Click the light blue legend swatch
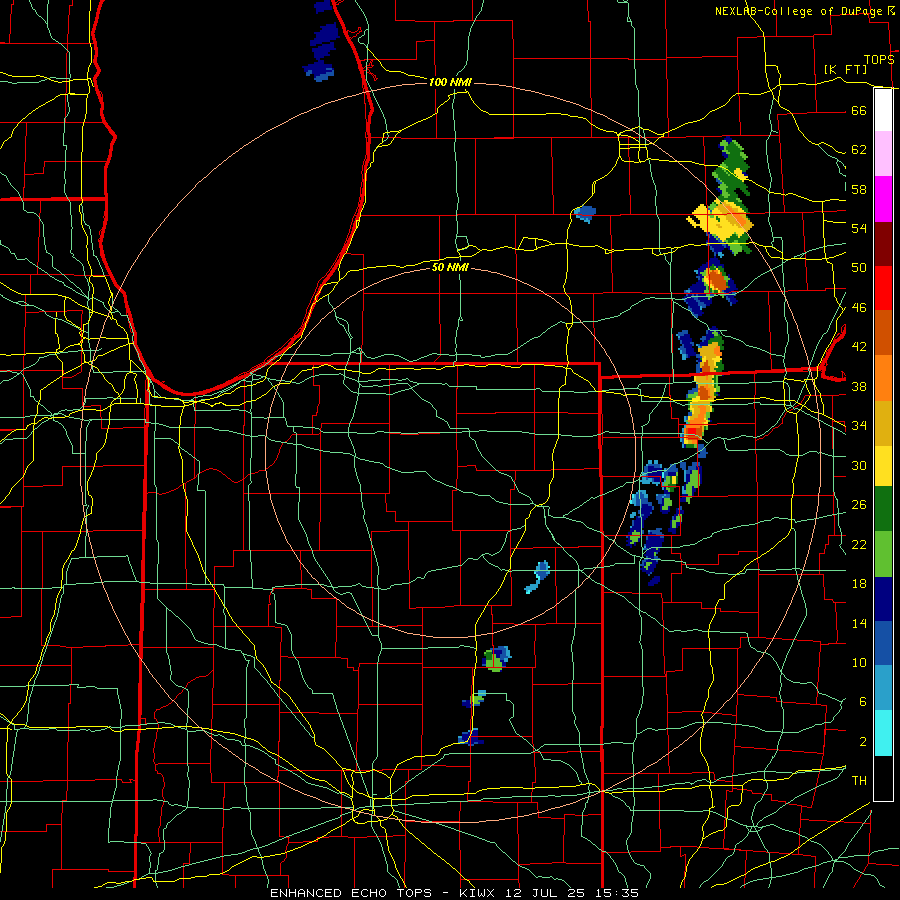 click(x=883, y=688)
